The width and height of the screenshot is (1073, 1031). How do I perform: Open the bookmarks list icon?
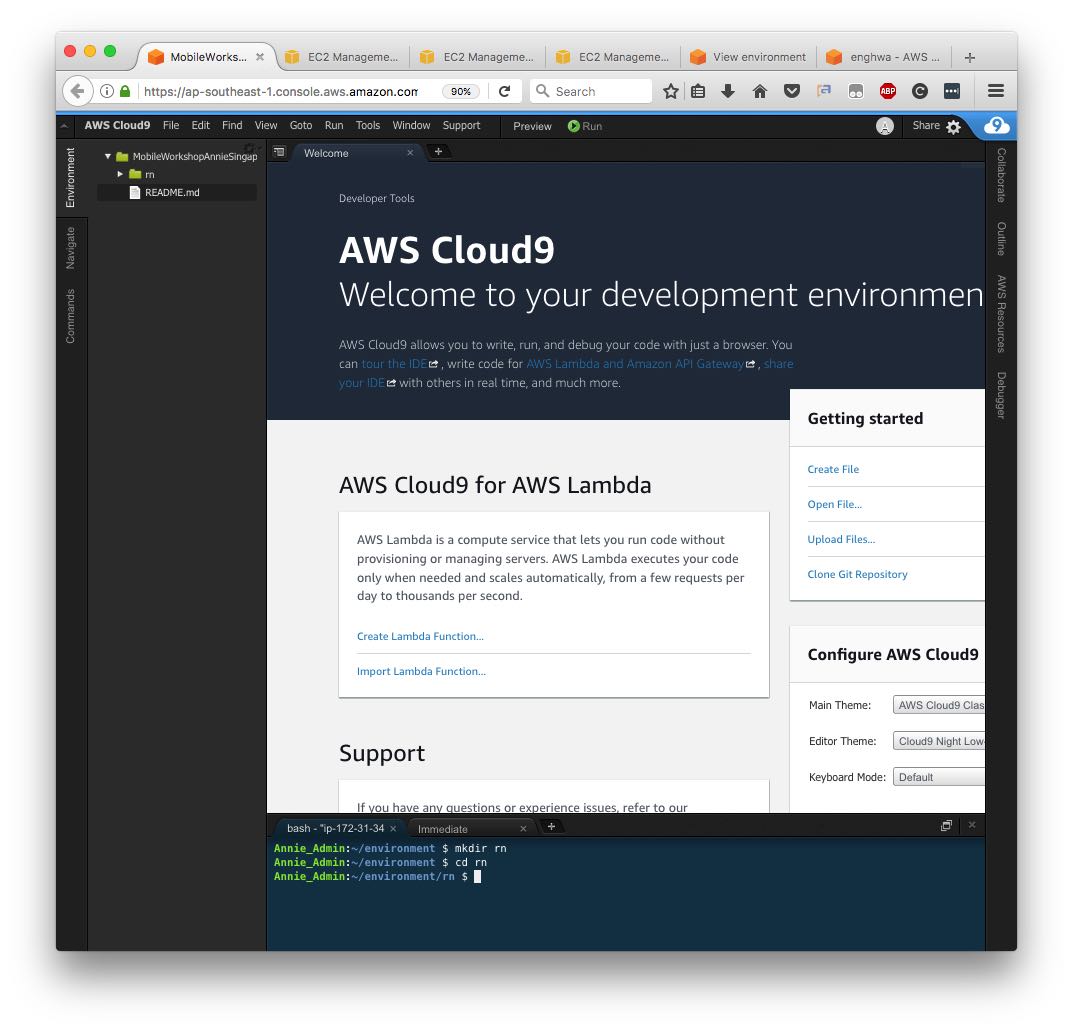[x=698, y=91]
